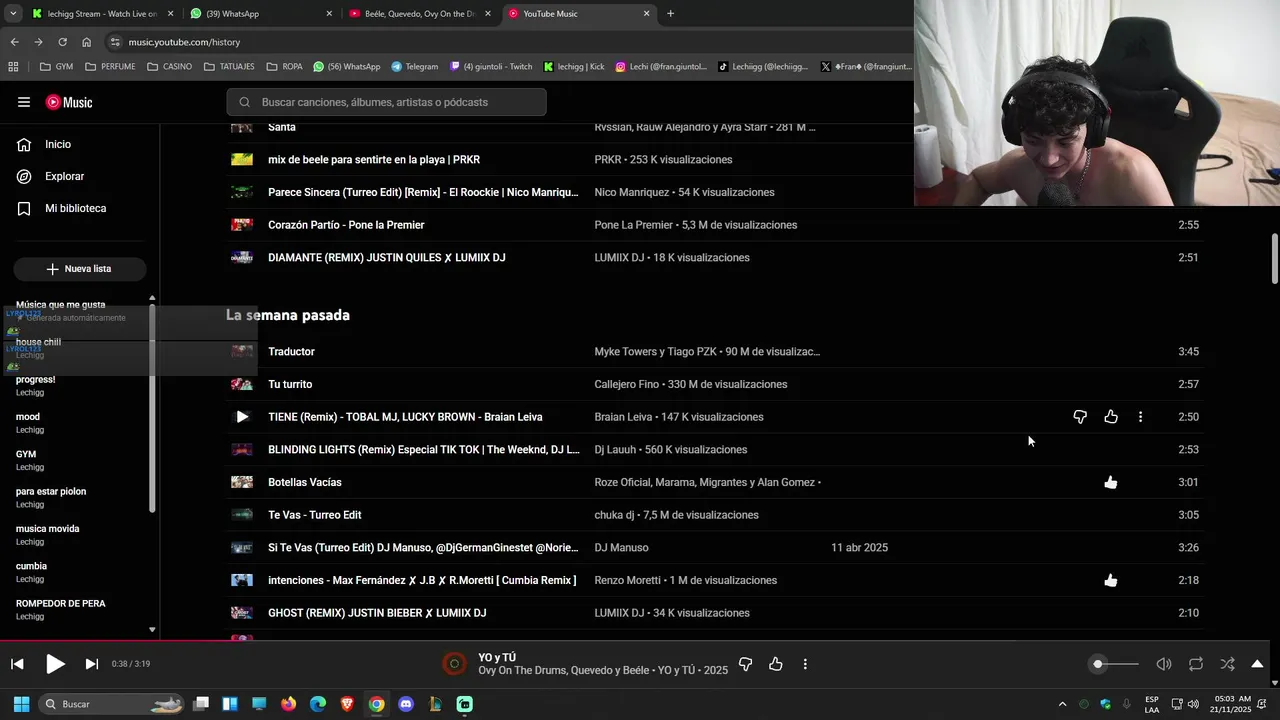Show hidden system tray icons
Viewport: 1280px width, 720px height.
click(x=1062, y=704)
